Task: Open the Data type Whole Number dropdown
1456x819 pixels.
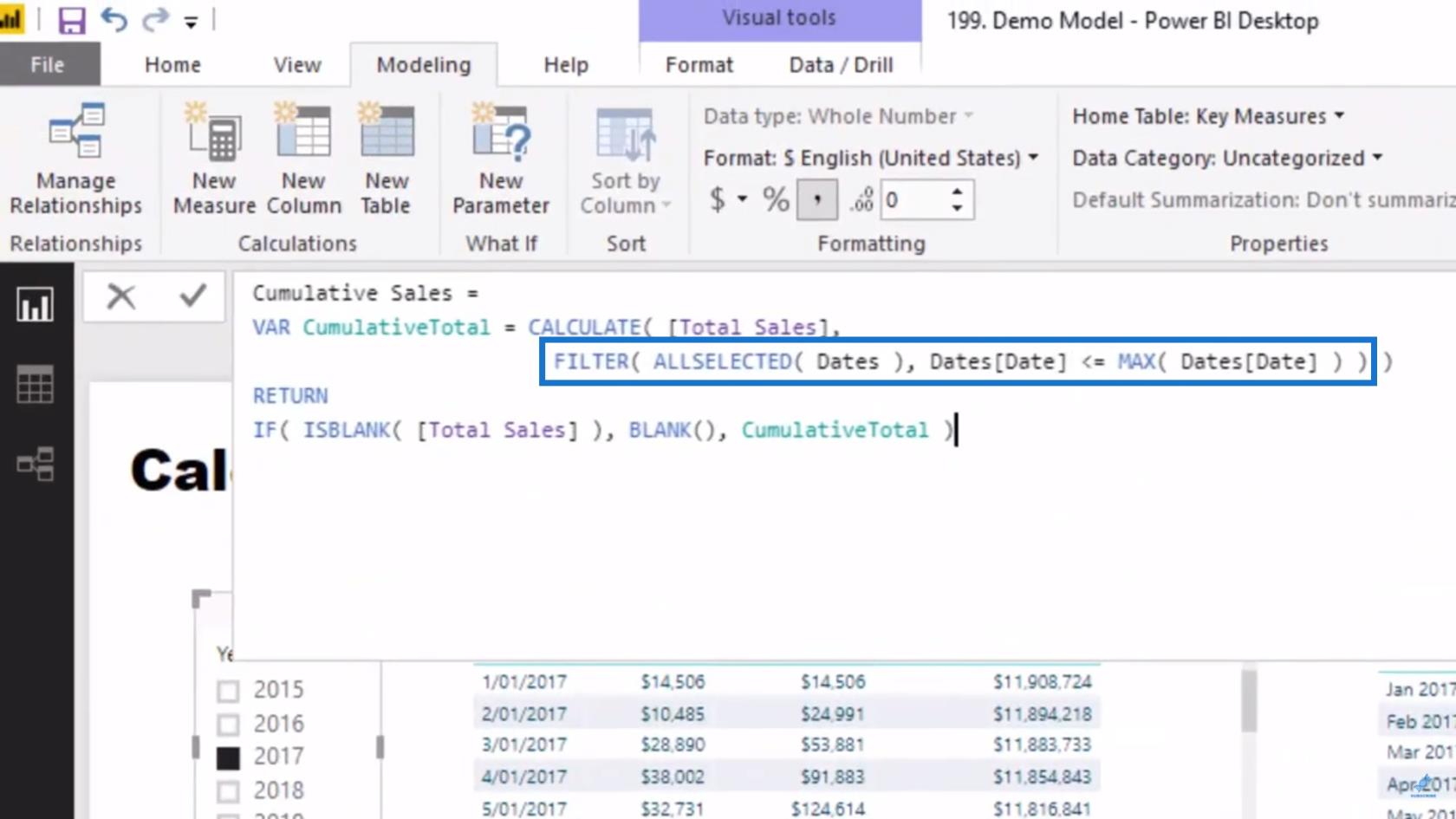Action: click(x=838, y=116)
